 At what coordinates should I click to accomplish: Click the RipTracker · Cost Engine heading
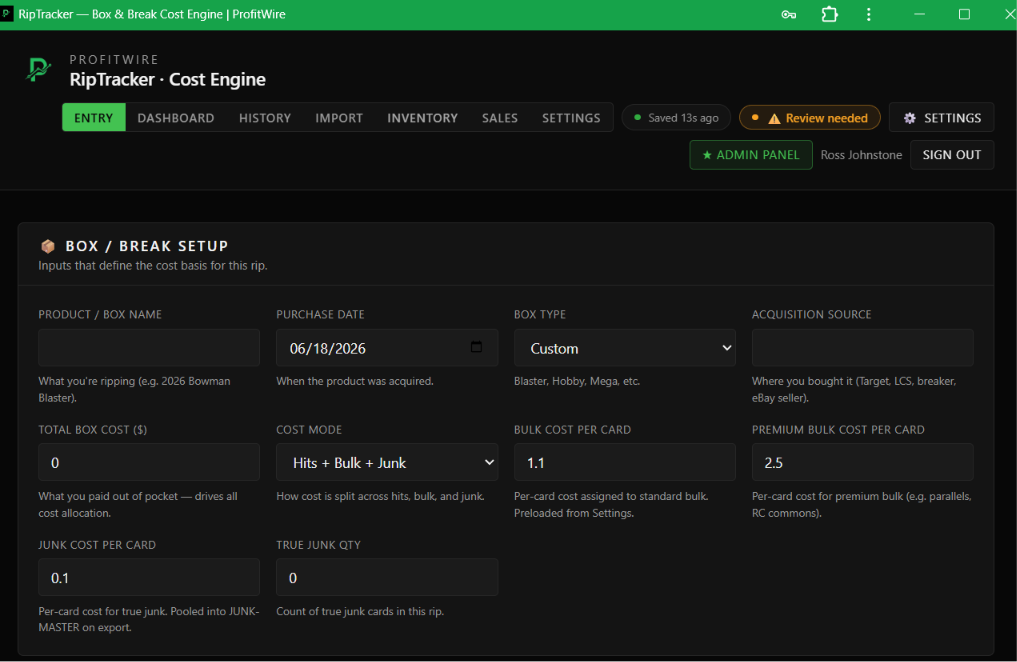click(x=167, y=79)
